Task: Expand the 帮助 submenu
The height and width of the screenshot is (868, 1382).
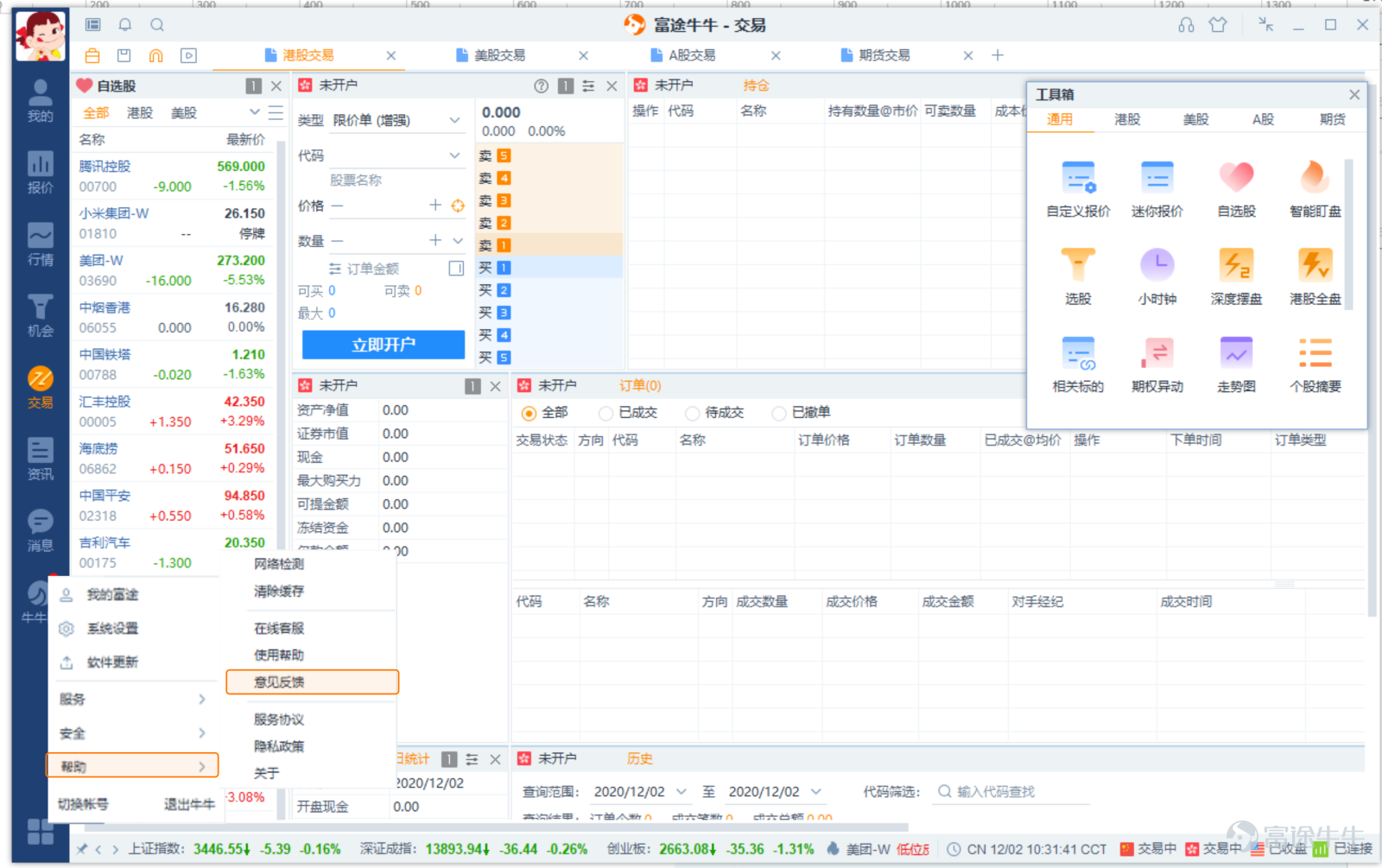Action: coord(132,766)
